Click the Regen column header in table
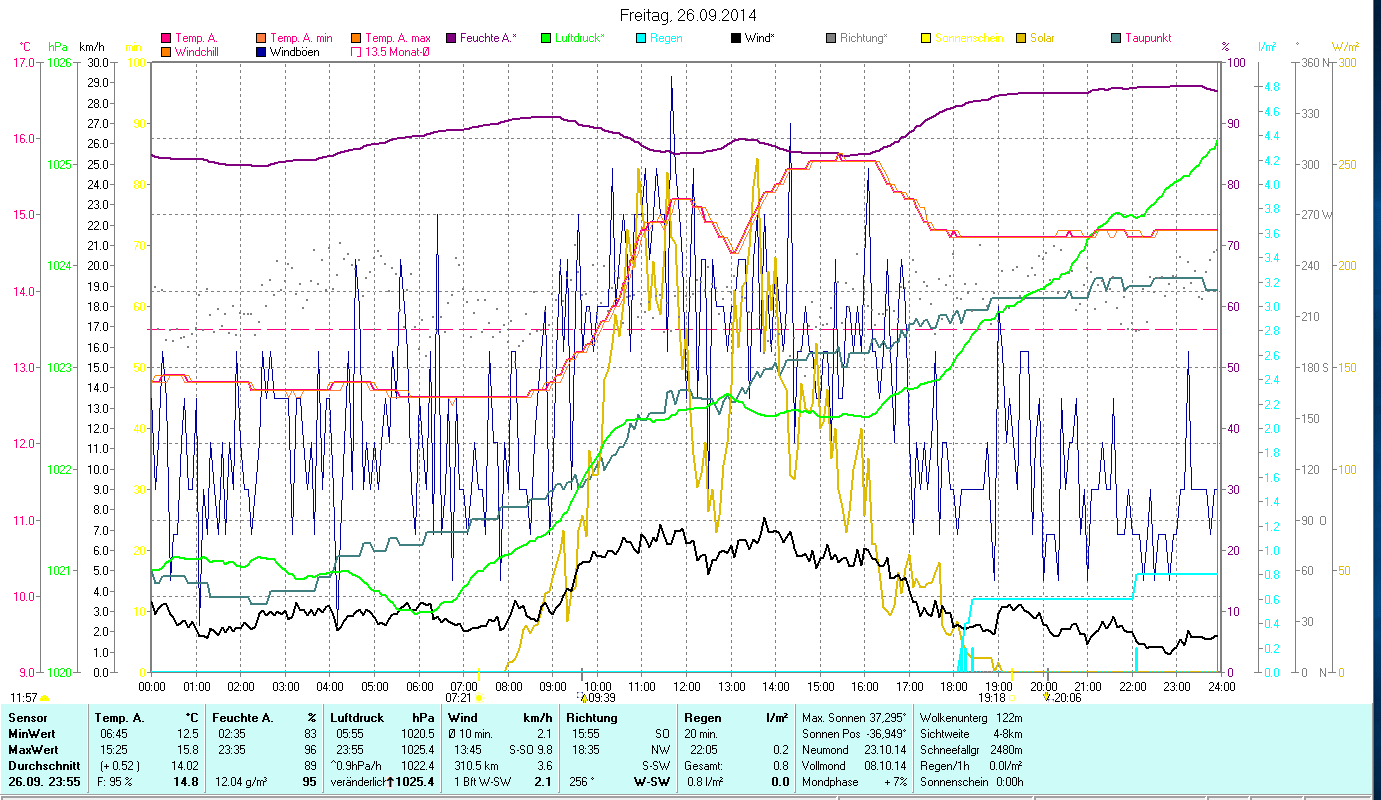 tap(702, 718)
